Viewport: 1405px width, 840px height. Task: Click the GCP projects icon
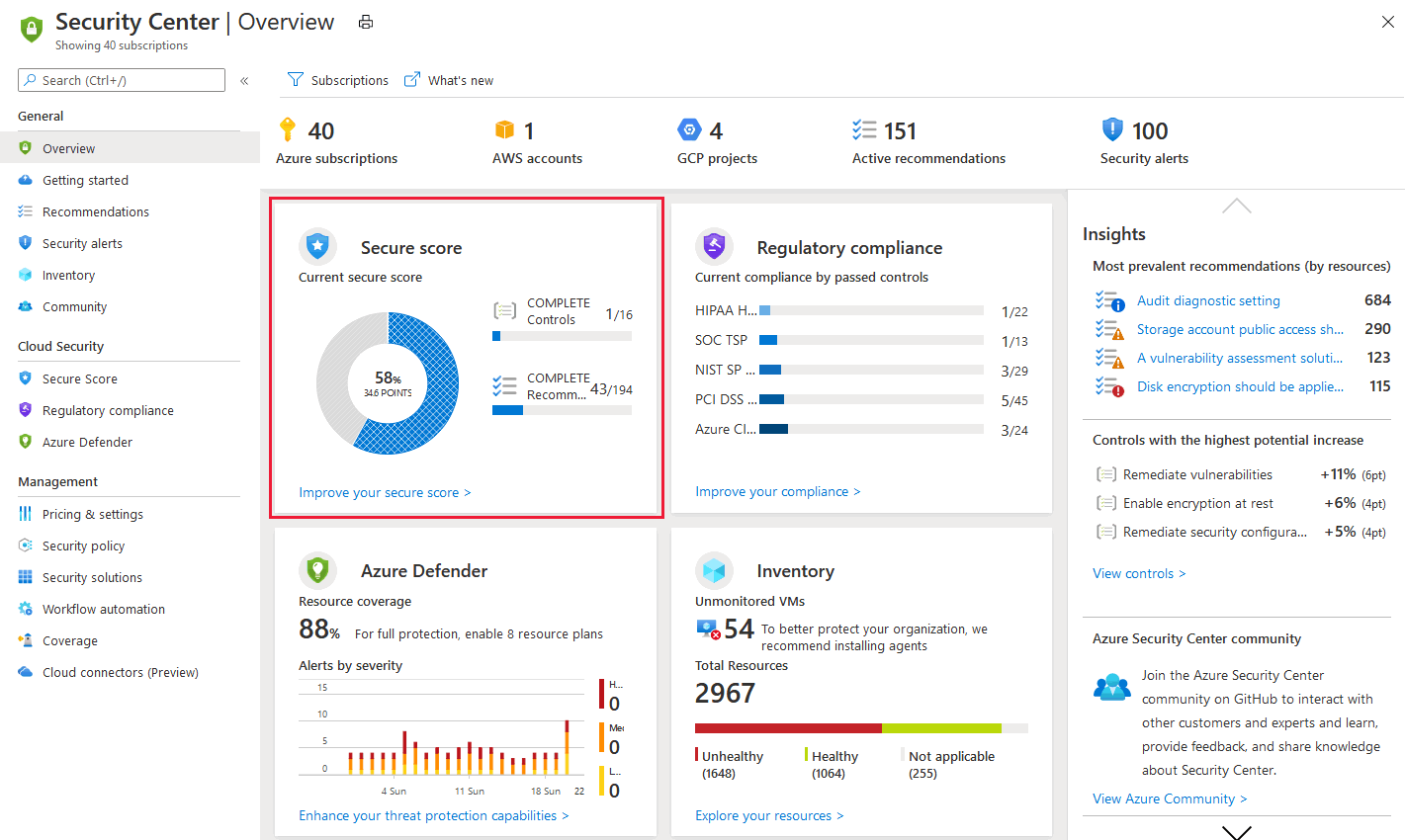[x=690, y=128]
